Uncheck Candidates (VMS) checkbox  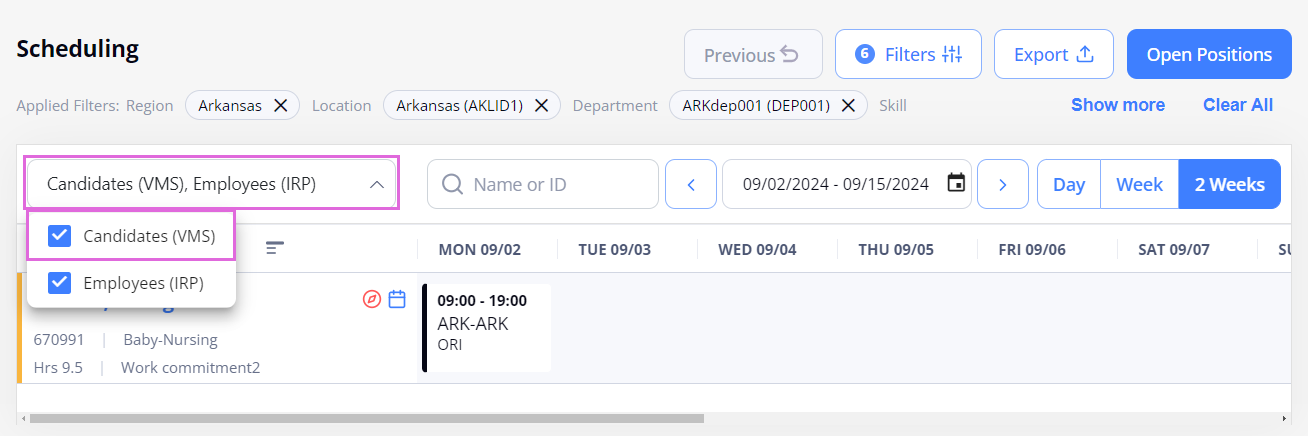tap(60, 236)
